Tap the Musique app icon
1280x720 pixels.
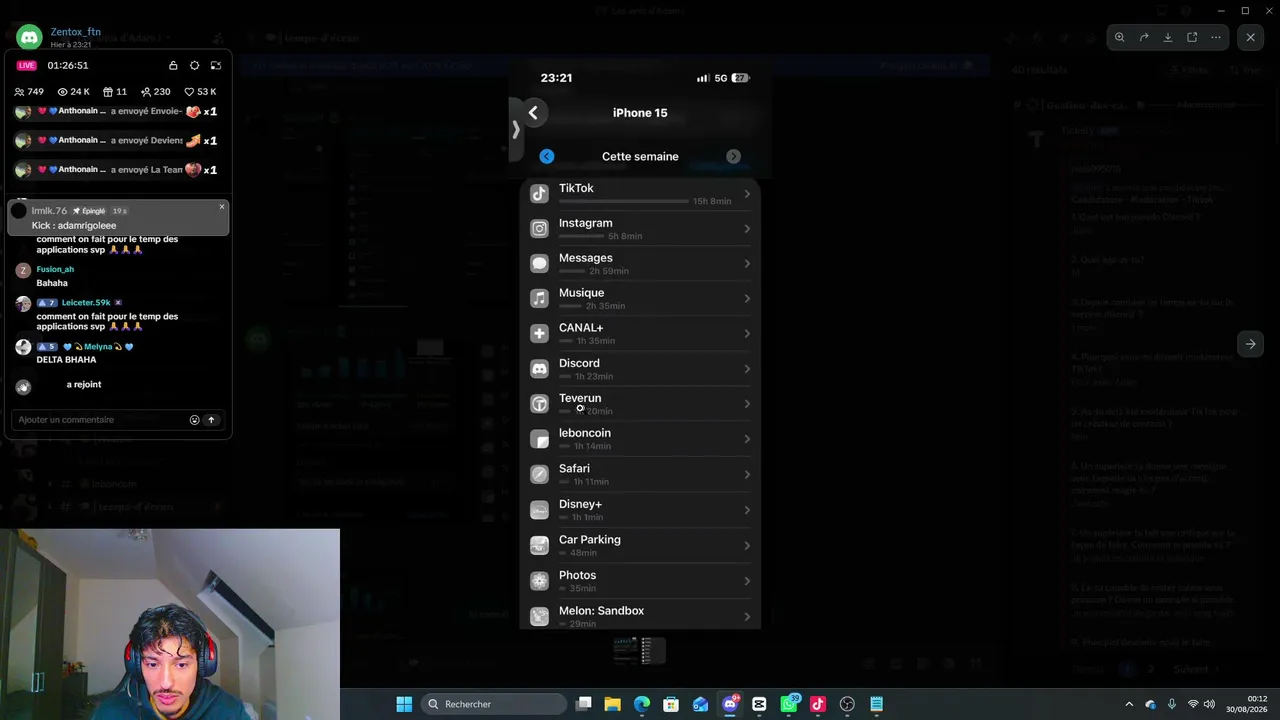[539, 299]
